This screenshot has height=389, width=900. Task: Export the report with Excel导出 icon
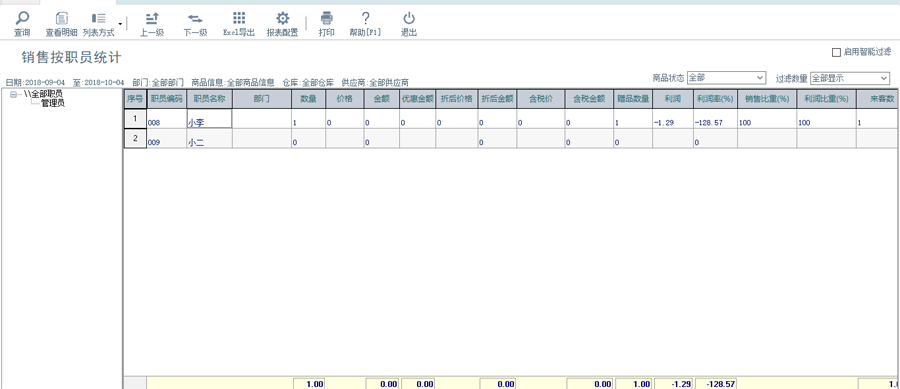(x=239, y=19)
